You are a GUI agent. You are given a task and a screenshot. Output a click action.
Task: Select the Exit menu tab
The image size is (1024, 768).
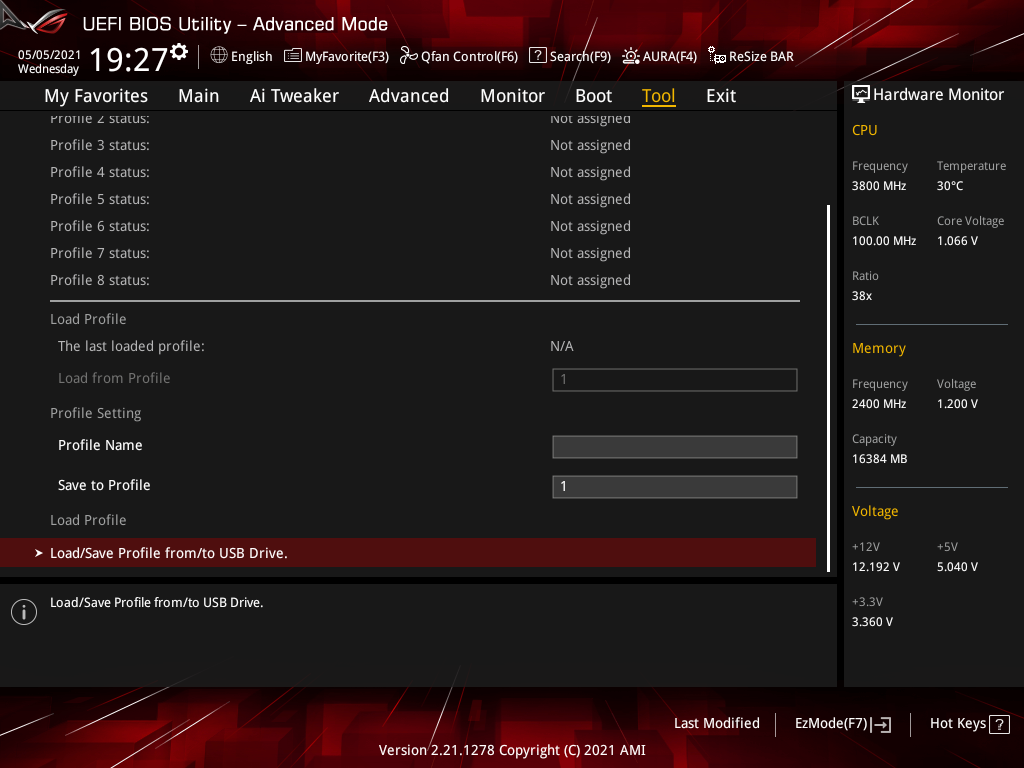[721, 96]
